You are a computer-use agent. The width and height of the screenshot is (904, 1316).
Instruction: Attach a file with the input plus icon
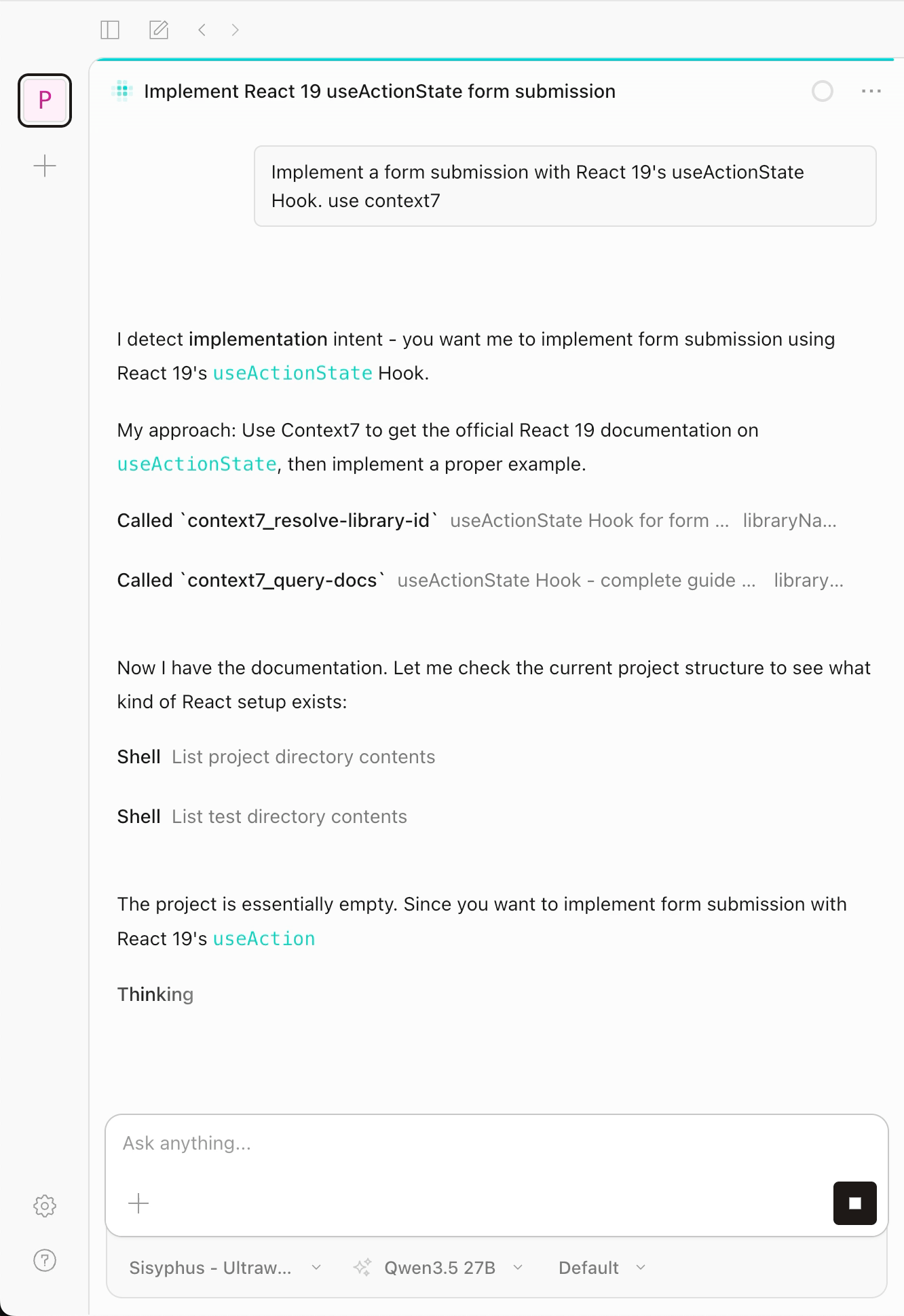[138, 1203]
